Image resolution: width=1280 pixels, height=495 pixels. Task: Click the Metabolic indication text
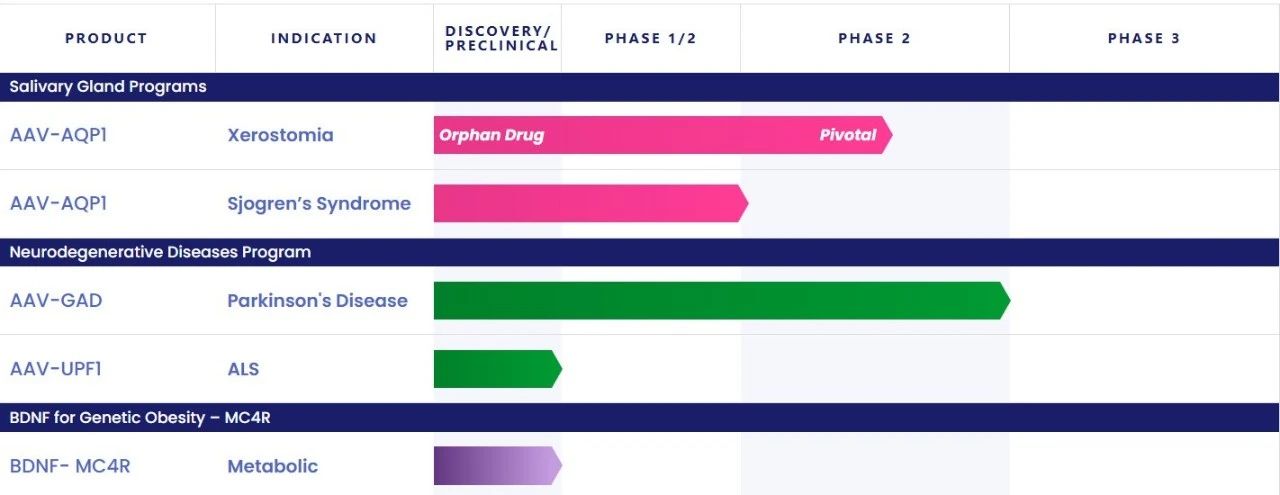pos(272,466)
